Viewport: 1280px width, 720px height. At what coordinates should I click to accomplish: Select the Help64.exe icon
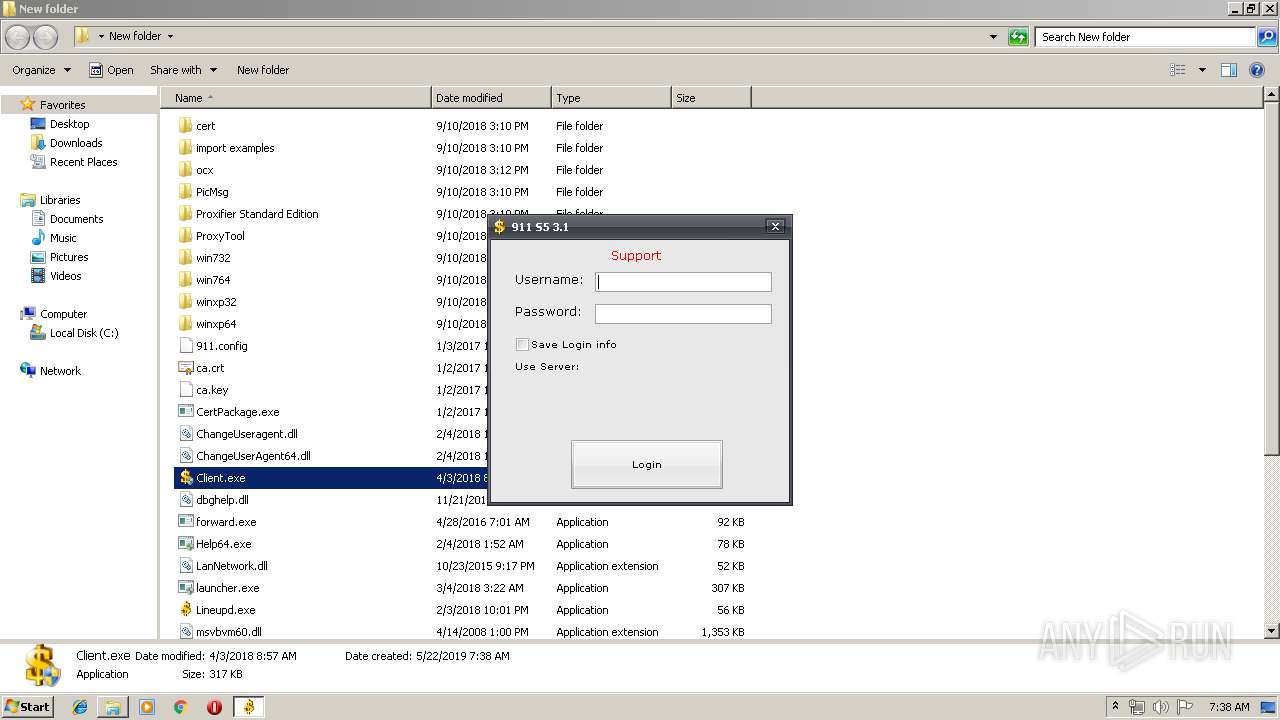[x=185, y=544]
